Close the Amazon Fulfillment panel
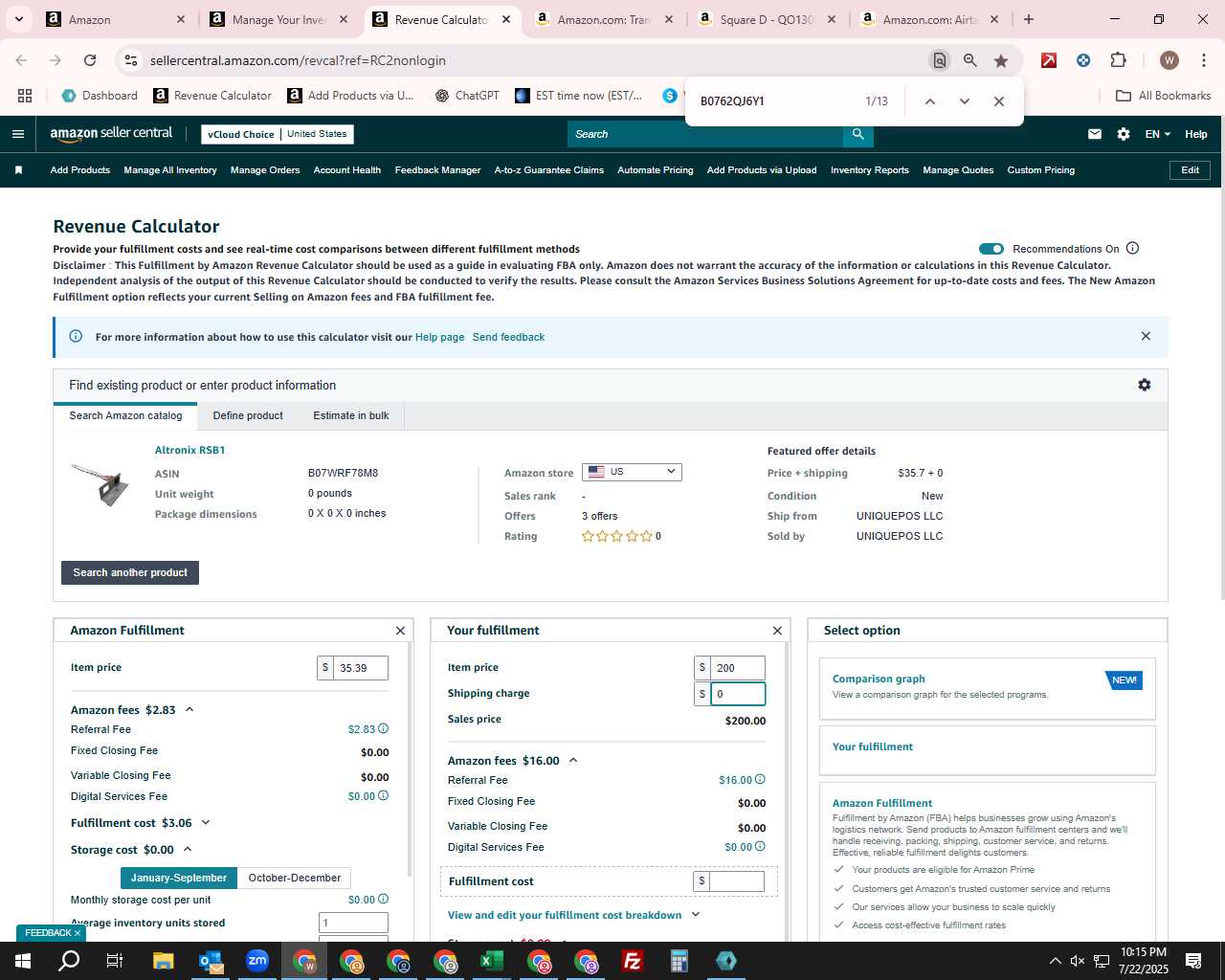The height and width of the screenshot is (980, 1225). (x=400, y=631)
